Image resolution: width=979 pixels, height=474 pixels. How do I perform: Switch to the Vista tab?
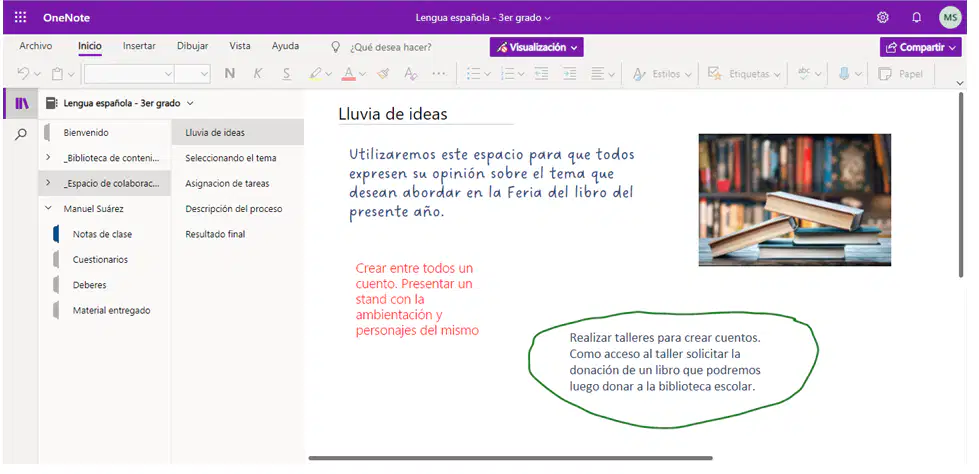point(240,46)
